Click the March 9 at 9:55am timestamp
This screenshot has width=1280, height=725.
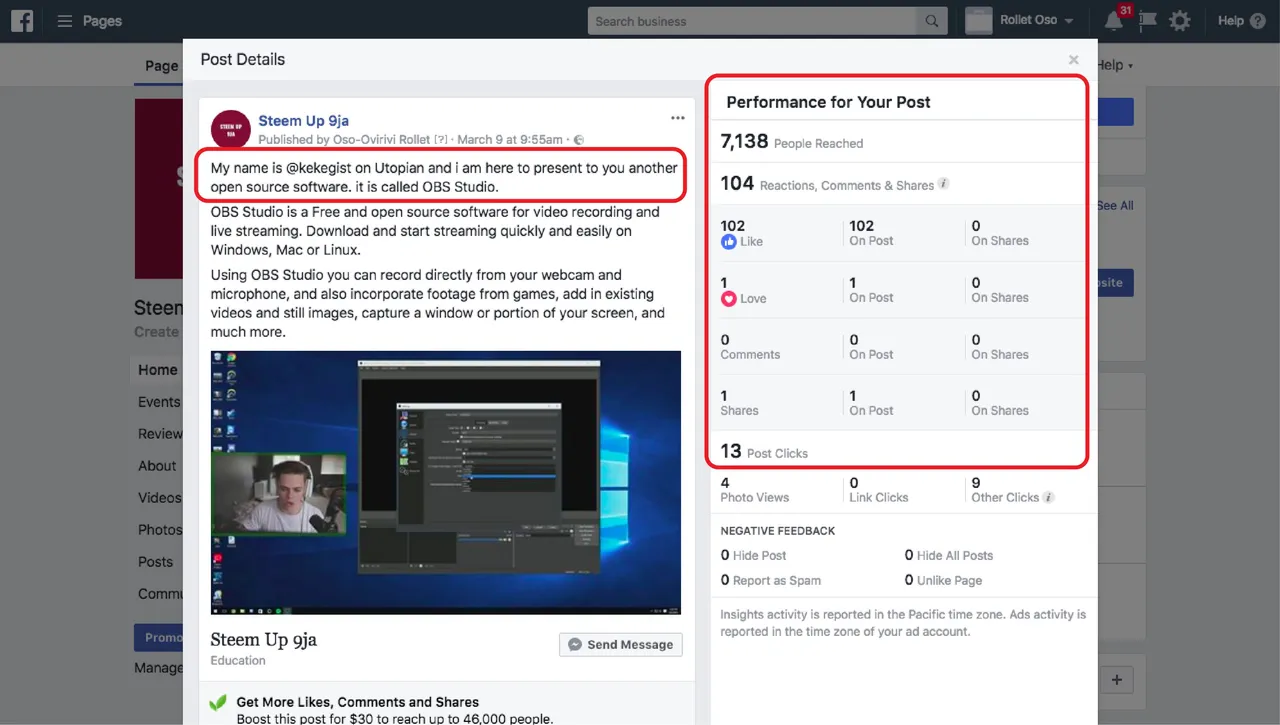pyautogui.click(x=511, y=140)
